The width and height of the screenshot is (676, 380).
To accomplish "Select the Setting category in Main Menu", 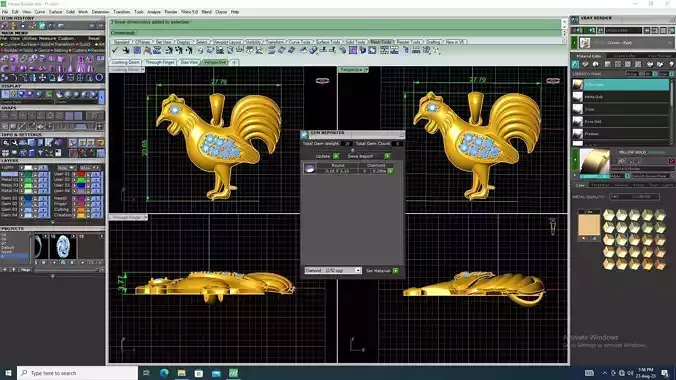I will tap(59, 50).
